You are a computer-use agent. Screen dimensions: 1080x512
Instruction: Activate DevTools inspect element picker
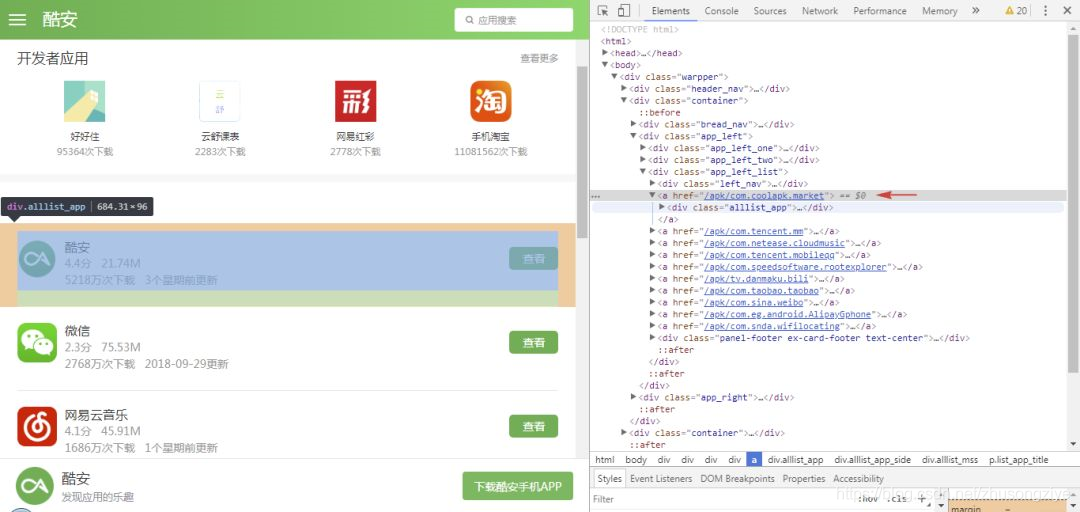[603, 10]
